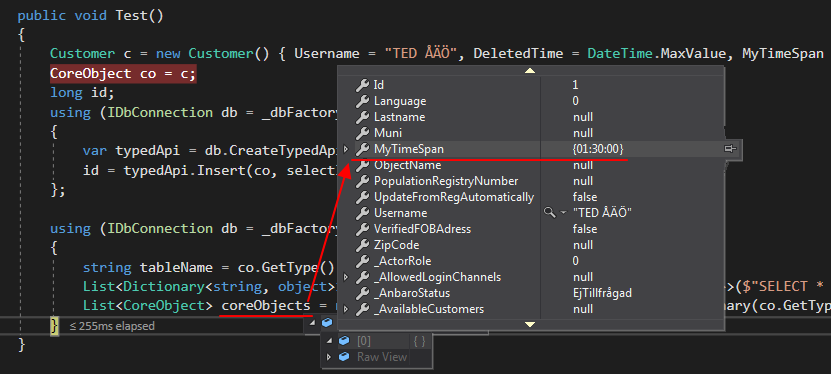Click the cube icon of coreObjects datatip
This screenshot has height=374, width=831.
(x=327, y=323)
